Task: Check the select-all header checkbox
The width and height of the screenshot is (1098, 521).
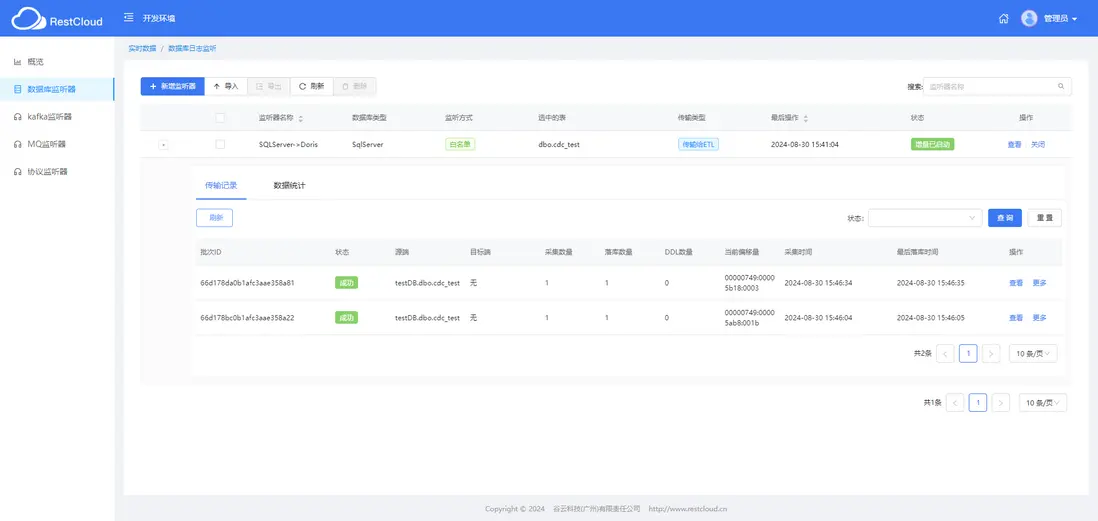Action: (x=220, y=118)
